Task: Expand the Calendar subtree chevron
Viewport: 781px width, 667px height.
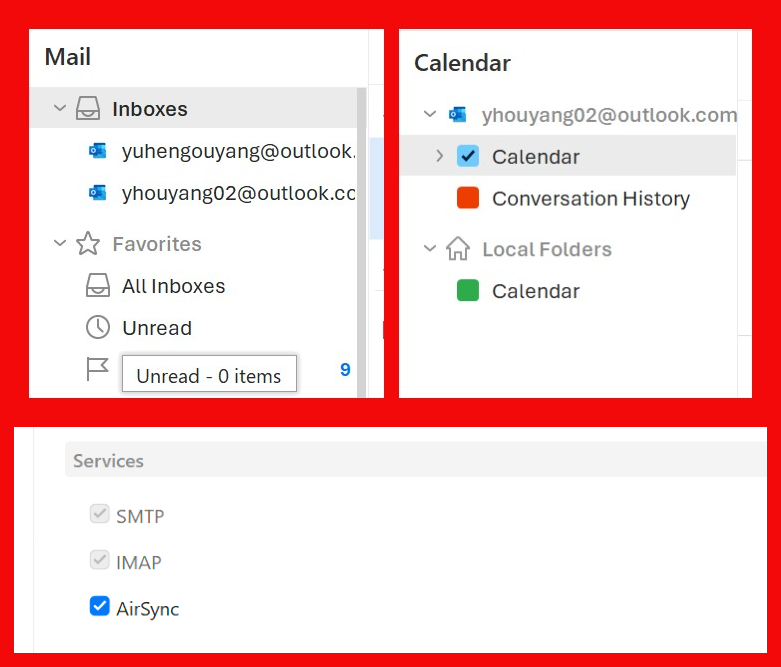Action: coord(439,156)
